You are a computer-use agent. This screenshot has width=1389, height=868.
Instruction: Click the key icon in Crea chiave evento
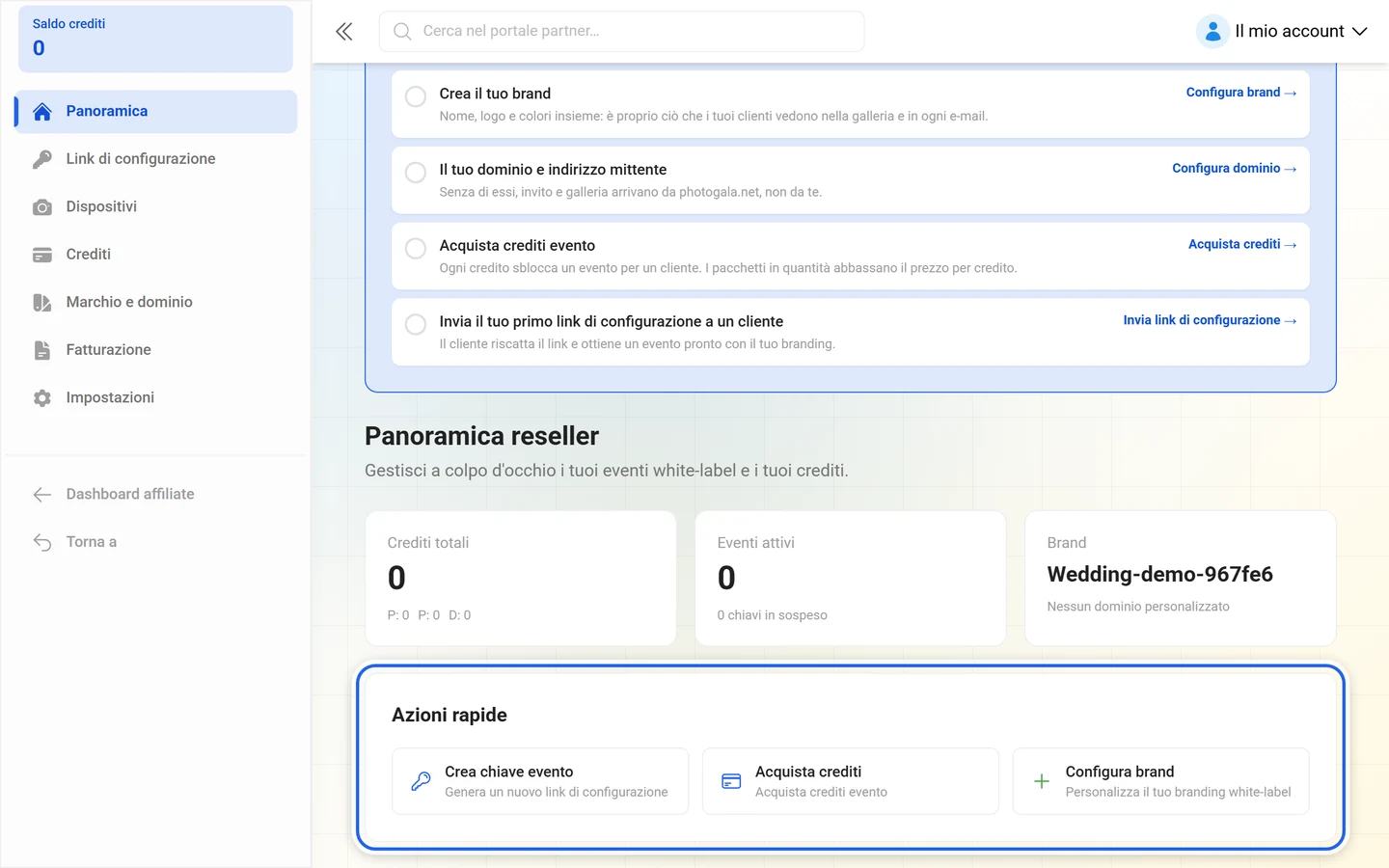[422, 781]
